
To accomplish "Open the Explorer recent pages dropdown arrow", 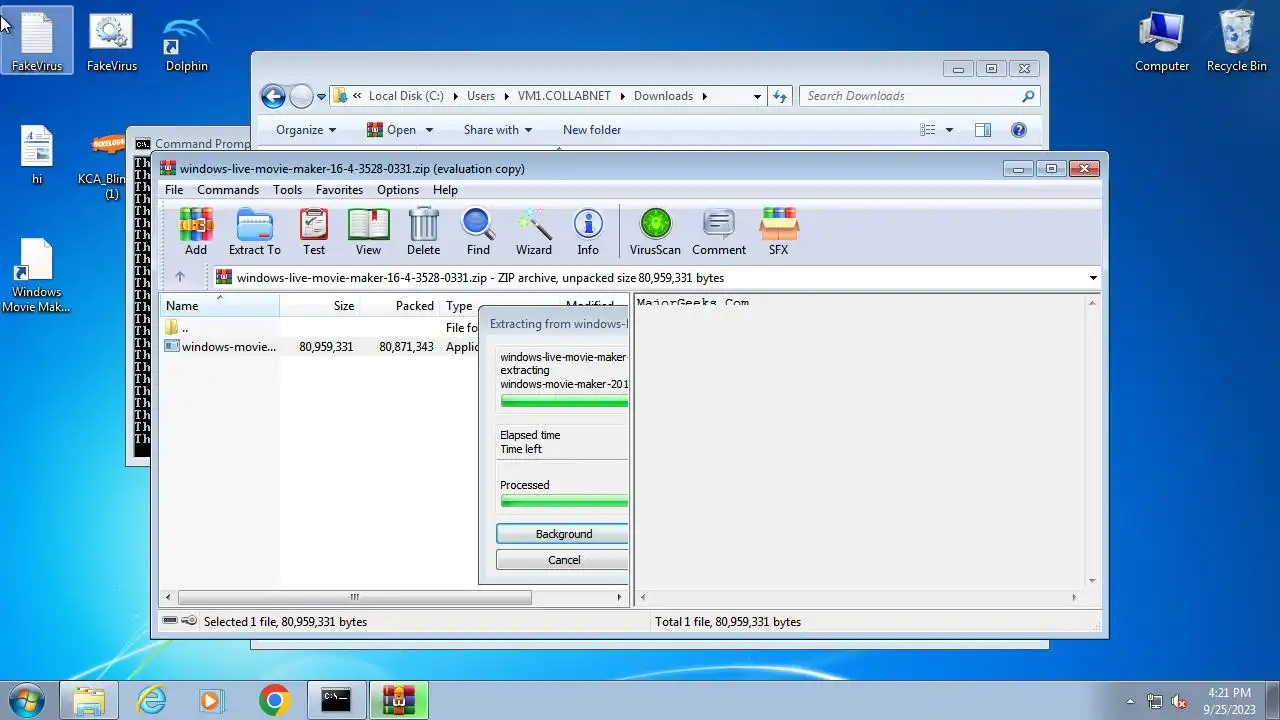I will (x=321, y=97).
